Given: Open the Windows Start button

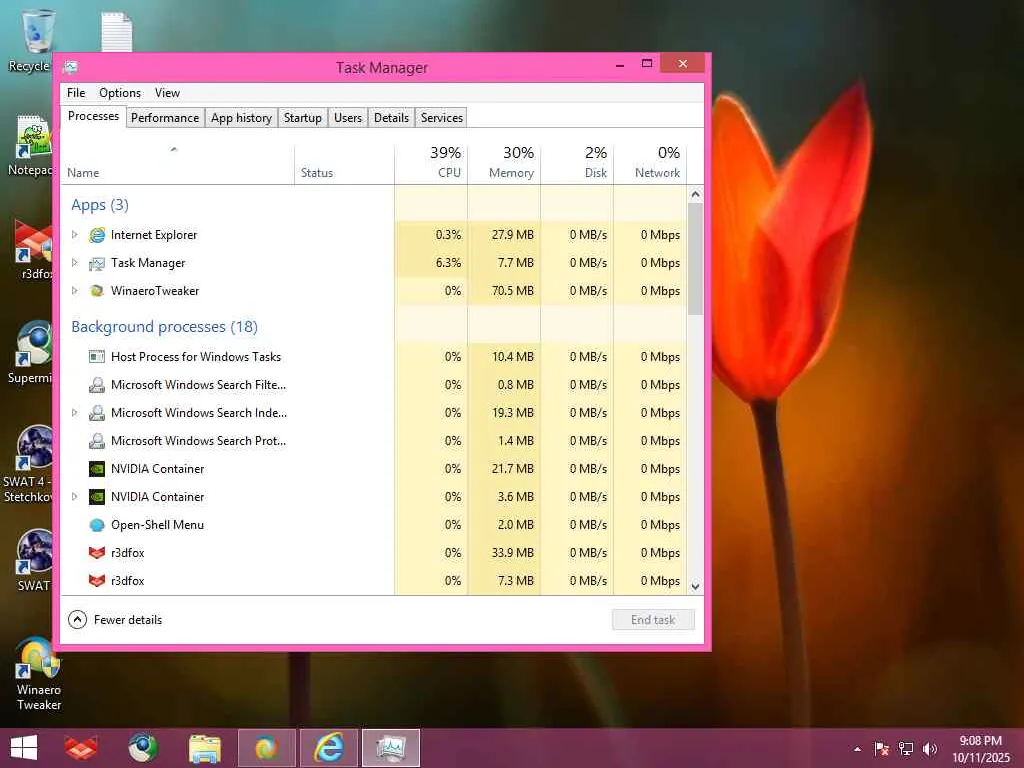Looking at the screenshot, I should tap(24, 748).
